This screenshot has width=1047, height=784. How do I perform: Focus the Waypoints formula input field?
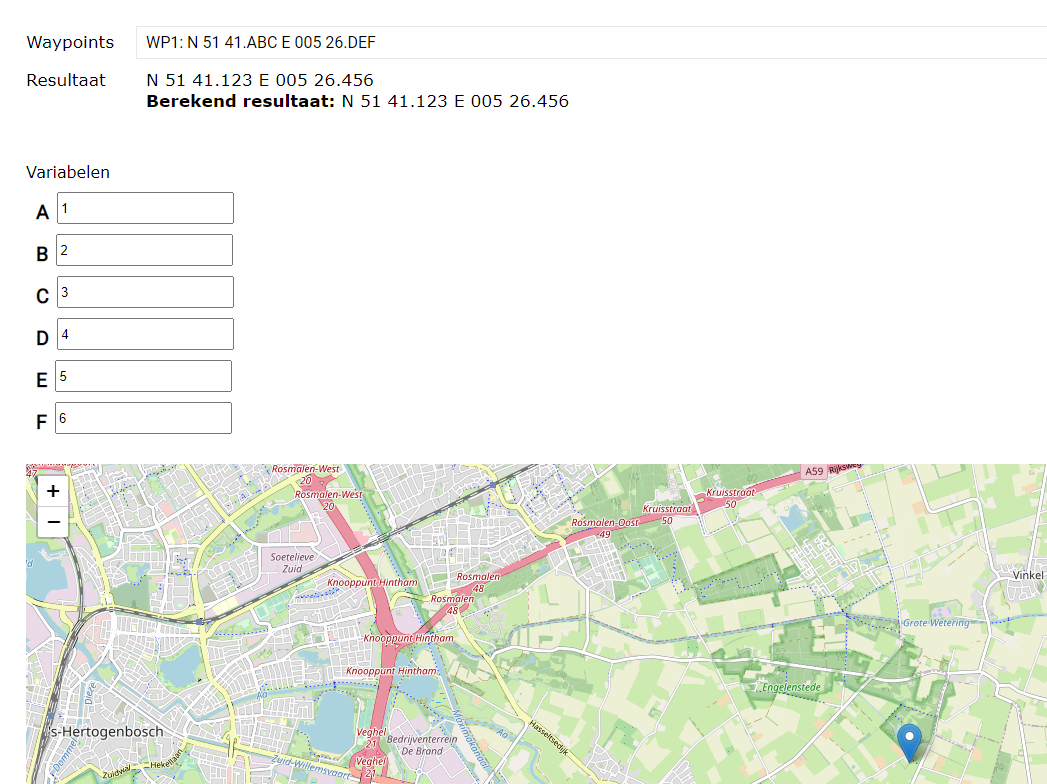point(590,42)
